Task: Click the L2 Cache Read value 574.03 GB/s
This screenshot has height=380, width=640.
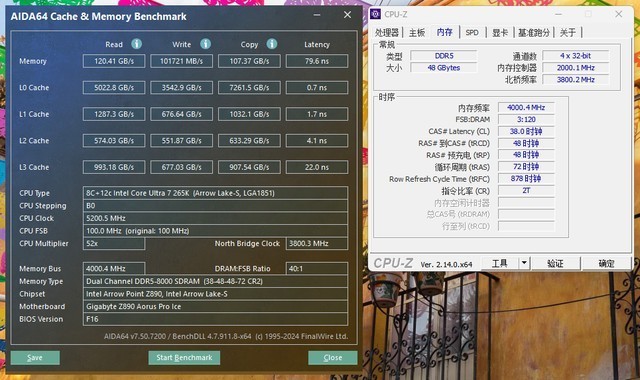Action: pyautogui.click(x=114, y=140)
